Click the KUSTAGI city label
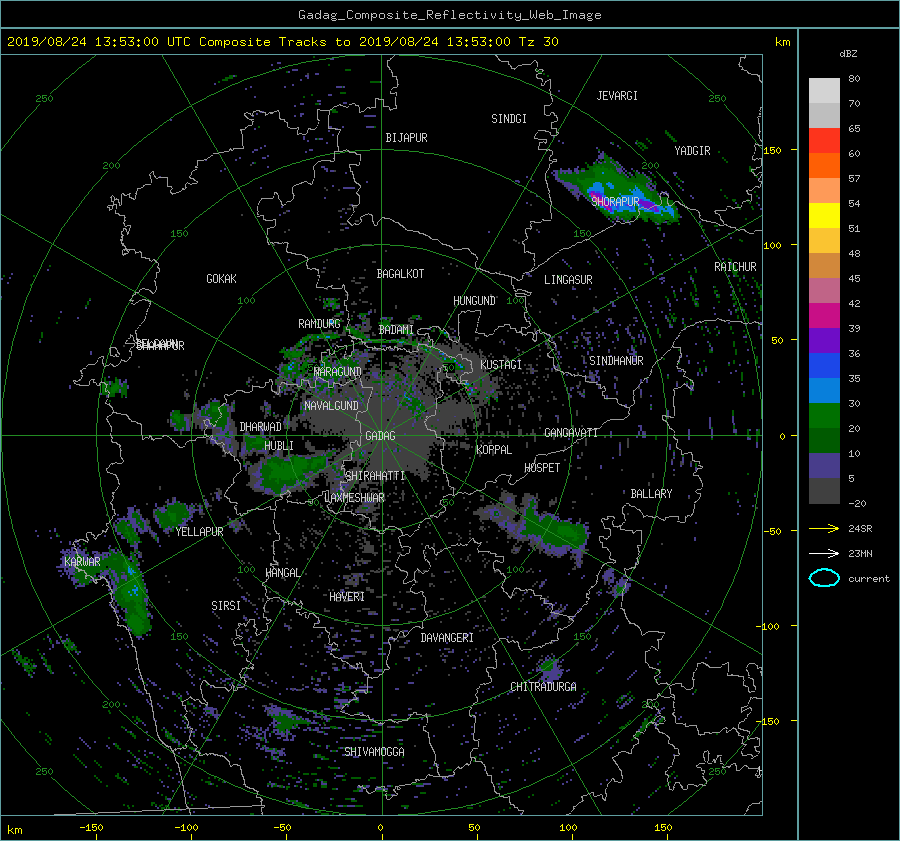Screen dimensions: 900x841 click(x=501, y=365)
